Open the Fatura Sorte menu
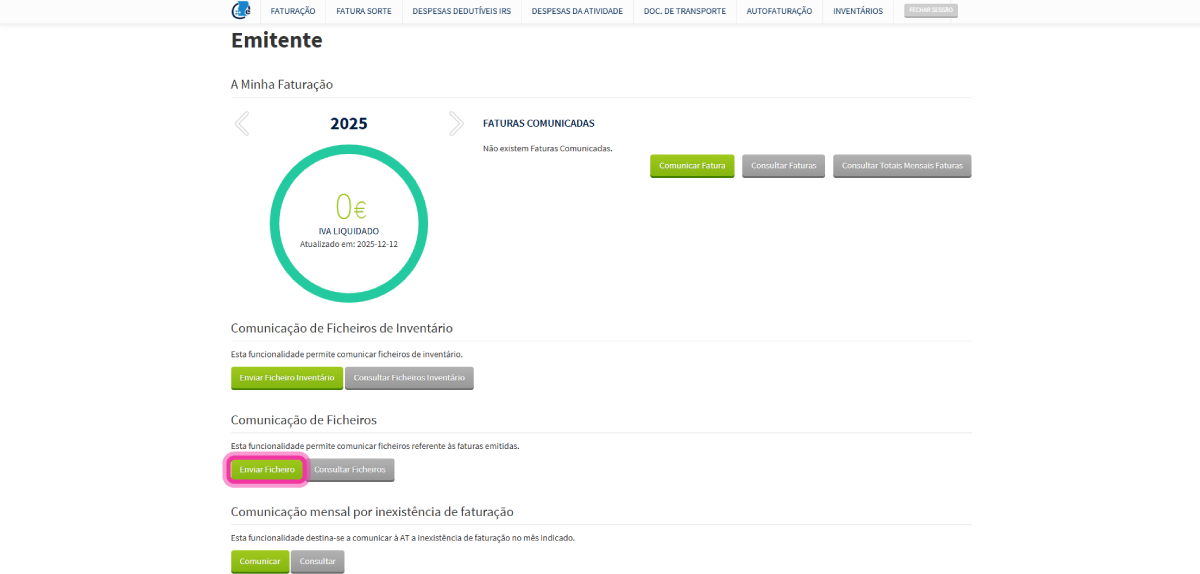 [364, 11]
